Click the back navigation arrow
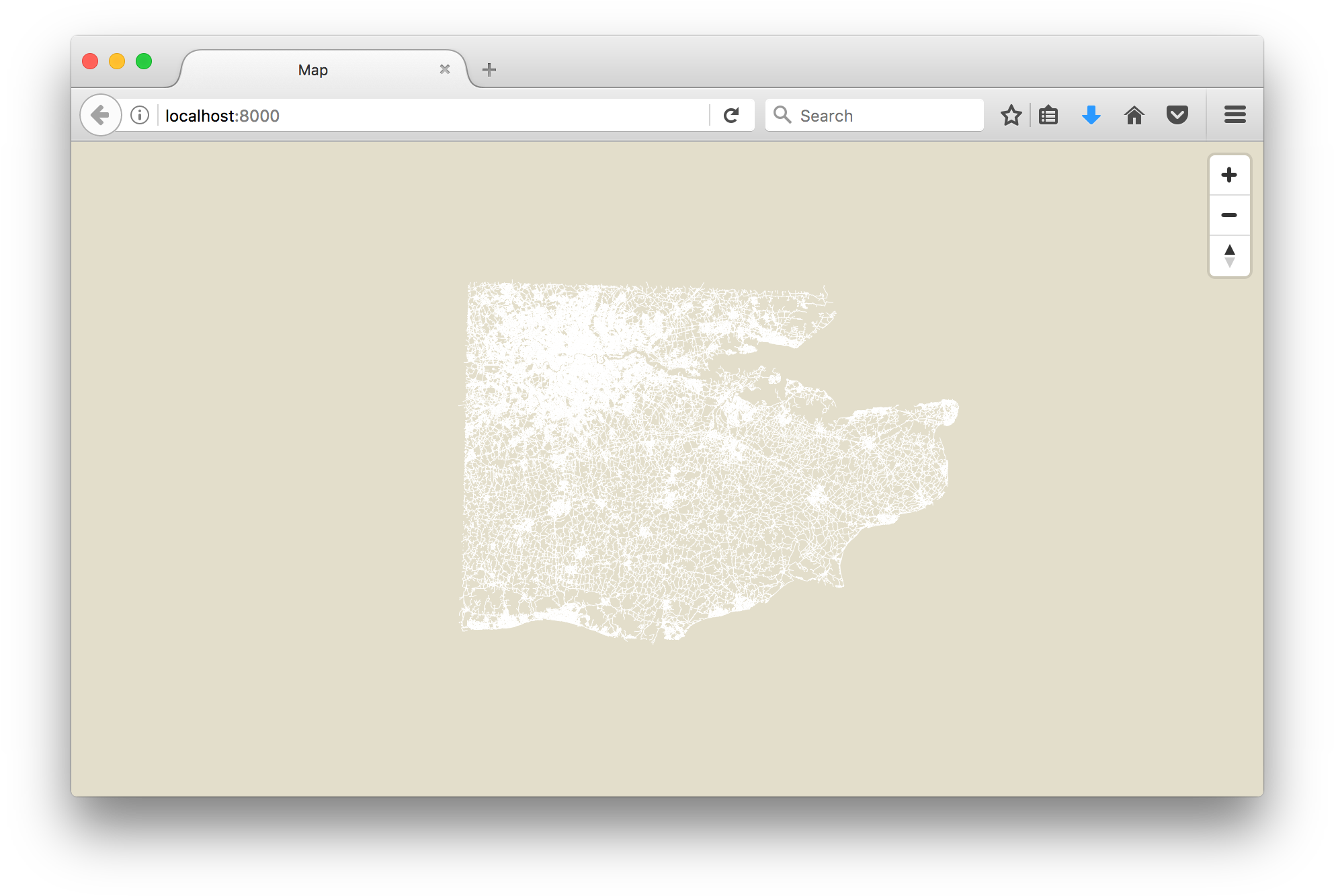Image resolution: width=1334 pixels, height=896 pixels. (100, 115)
